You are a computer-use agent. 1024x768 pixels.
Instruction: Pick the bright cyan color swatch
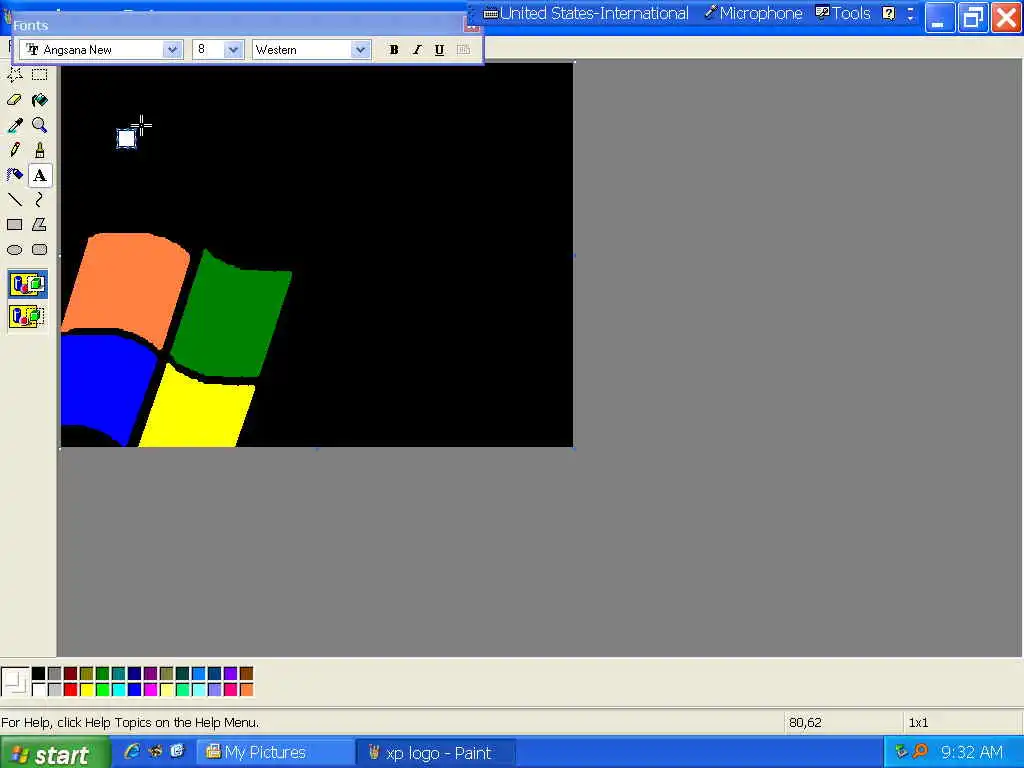(118, 690)
